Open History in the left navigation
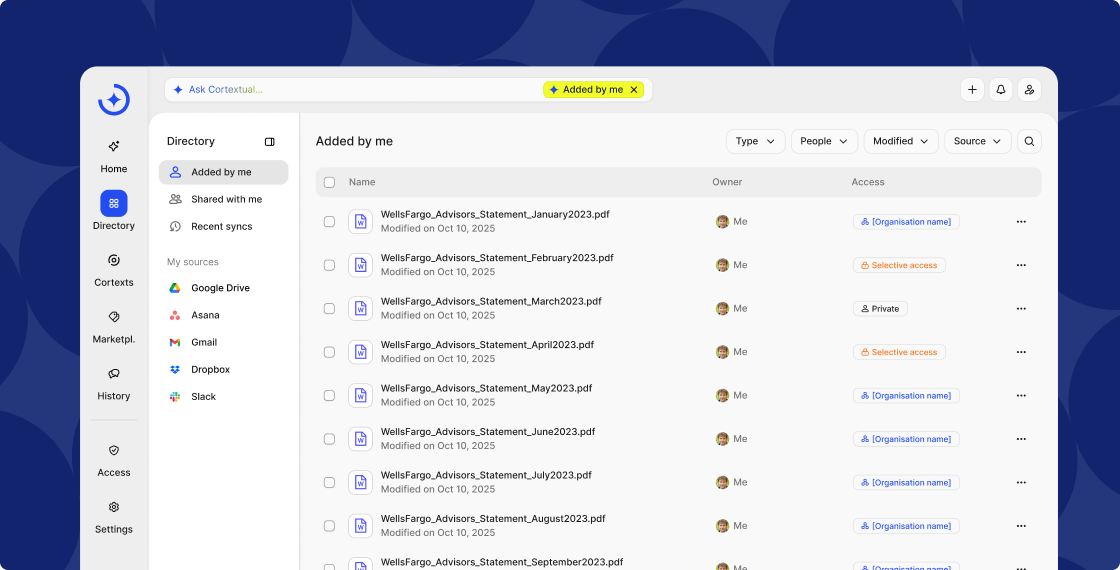Screen dimensions: 1120x570 (114, 383)
